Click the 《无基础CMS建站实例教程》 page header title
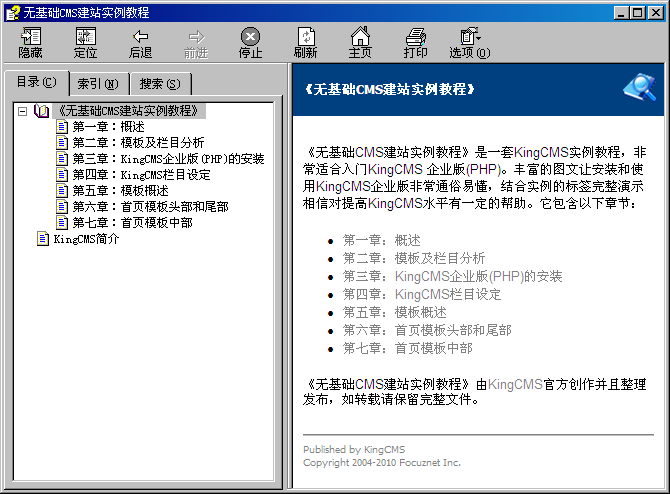 pyautogui.click(x=390, y=89)
